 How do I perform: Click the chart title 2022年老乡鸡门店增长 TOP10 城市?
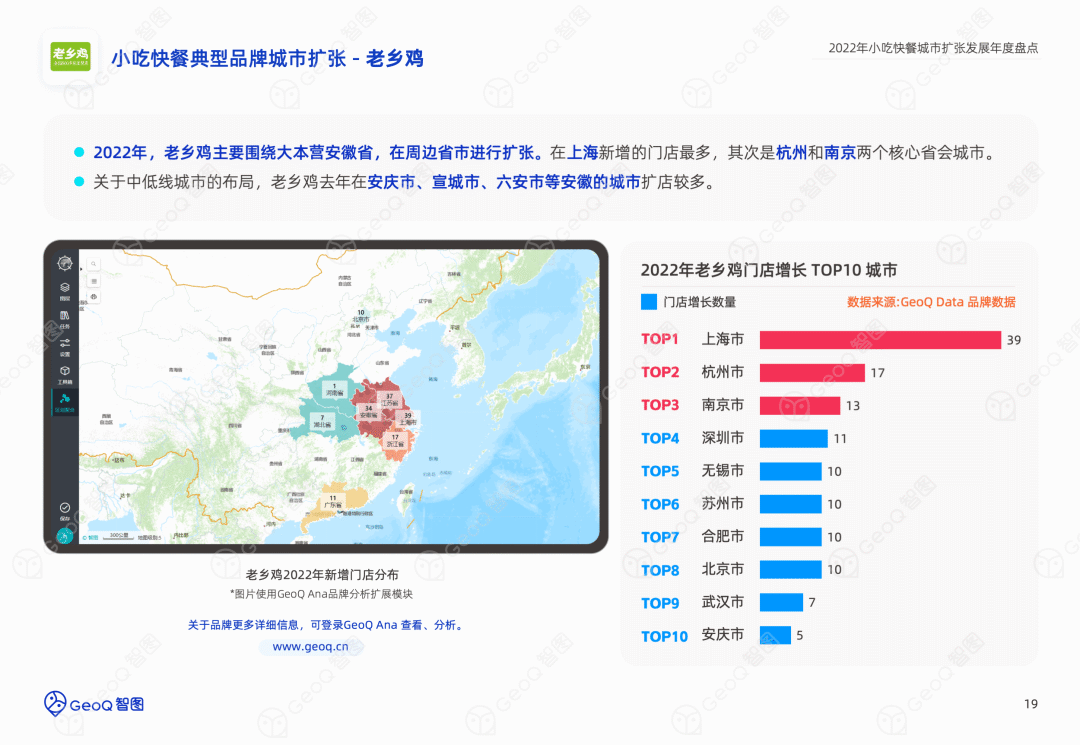point(769,270)
